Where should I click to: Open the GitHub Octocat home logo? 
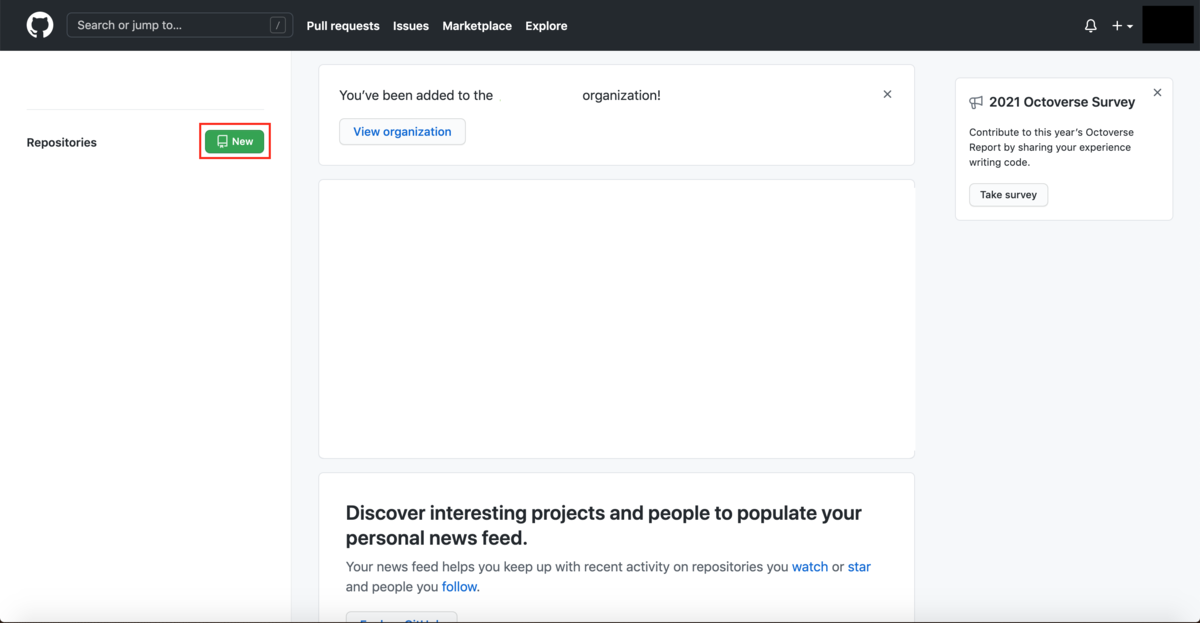(40, 25)
